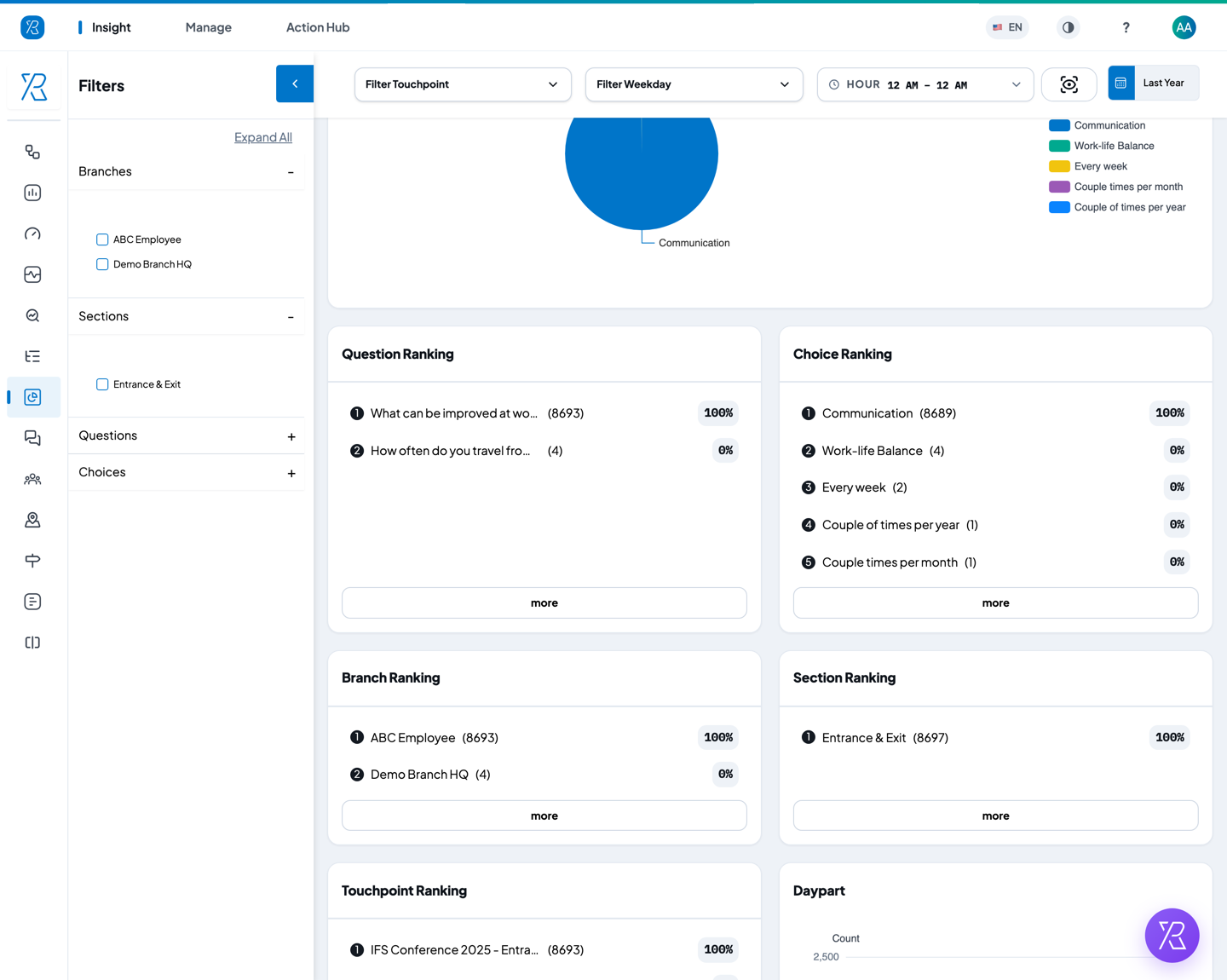
Task: Open the Filter Touchpoint dropdown
Action: [463, 84]
